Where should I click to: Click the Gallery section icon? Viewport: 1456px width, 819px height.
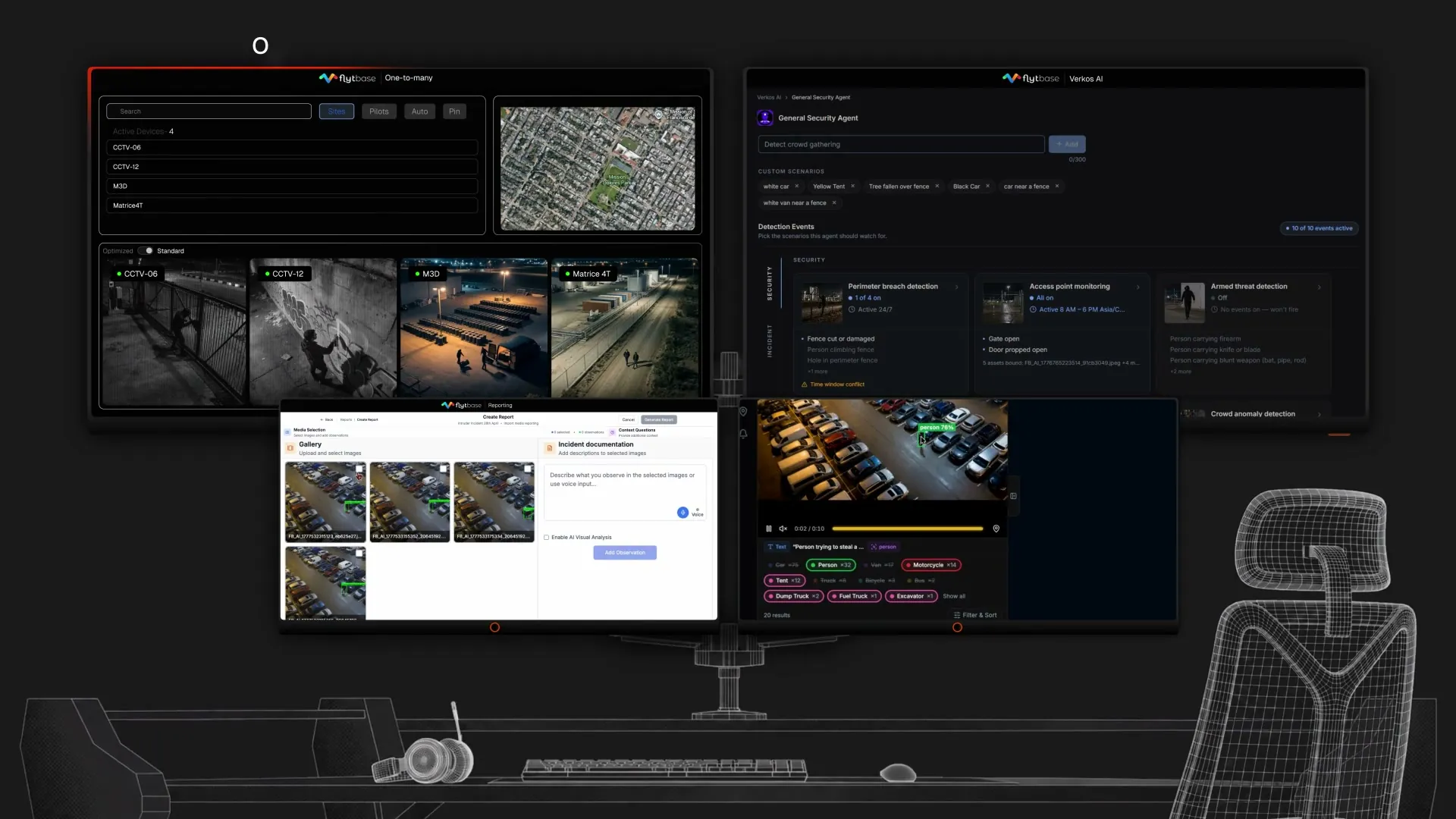click(x=290, y=448)
